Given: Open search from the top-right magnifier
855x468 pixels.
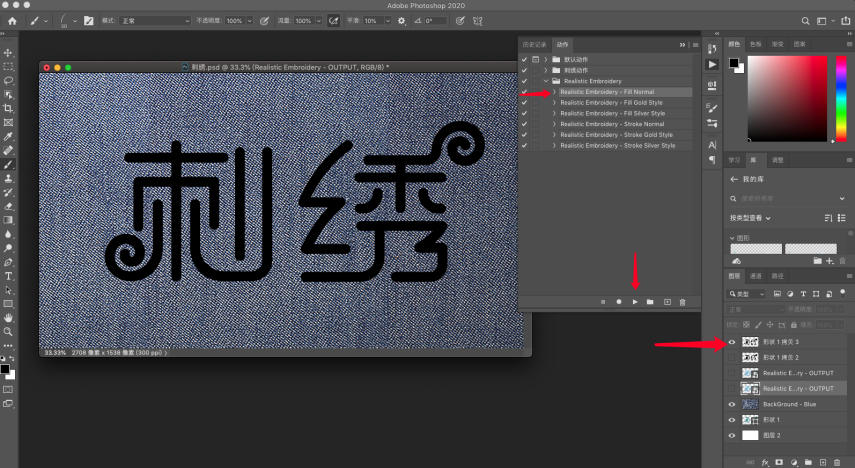Looking at the screenshot, I should (805, 21).
